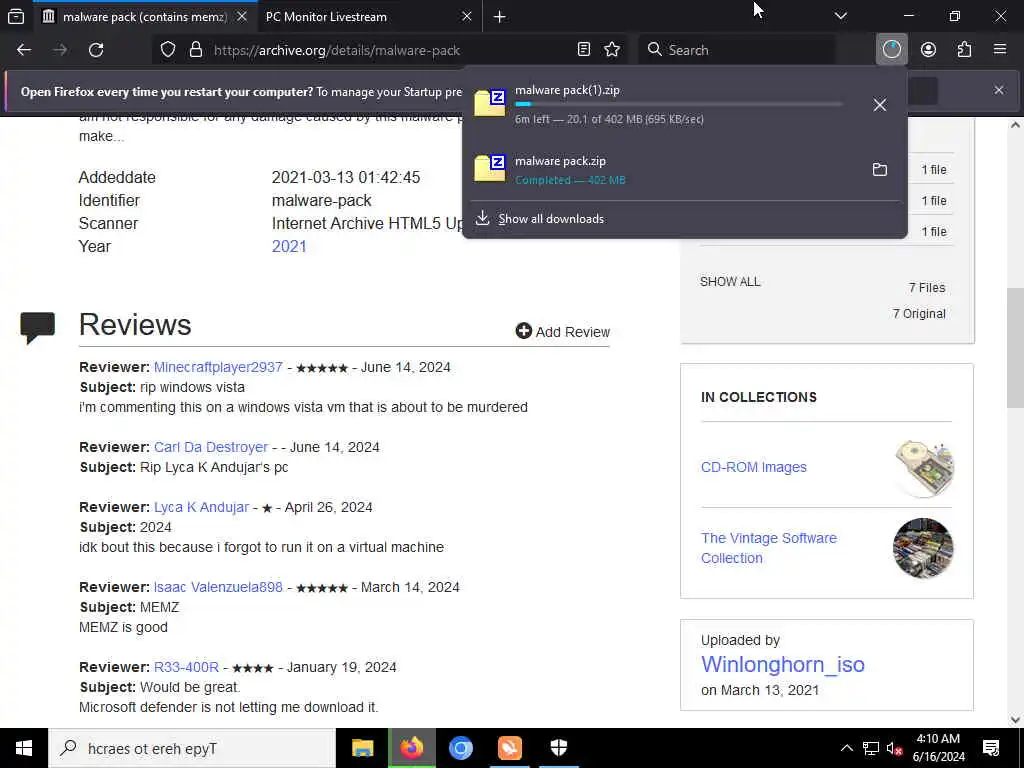Screen dimensions: 1024x768
Task: Open reviewer R33-400R profile
Action: (186, 667)
